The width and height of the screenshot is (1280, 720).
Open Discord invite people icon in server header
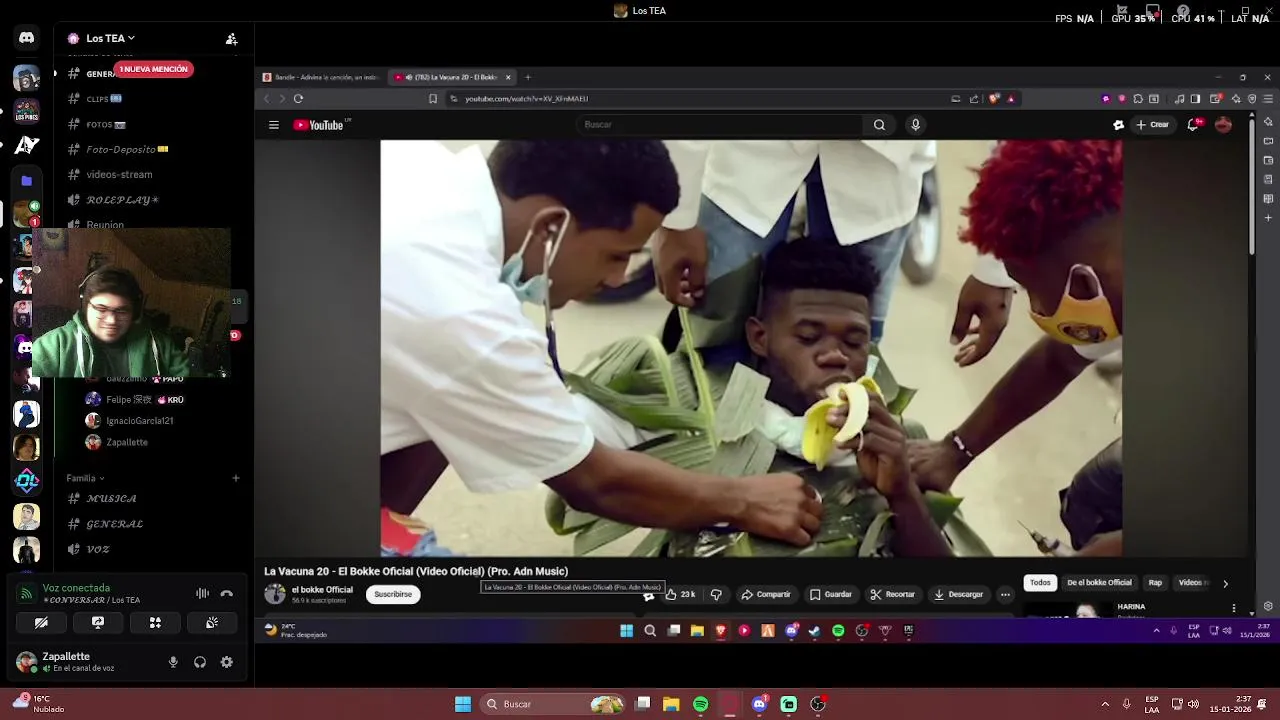click(231, 39)
